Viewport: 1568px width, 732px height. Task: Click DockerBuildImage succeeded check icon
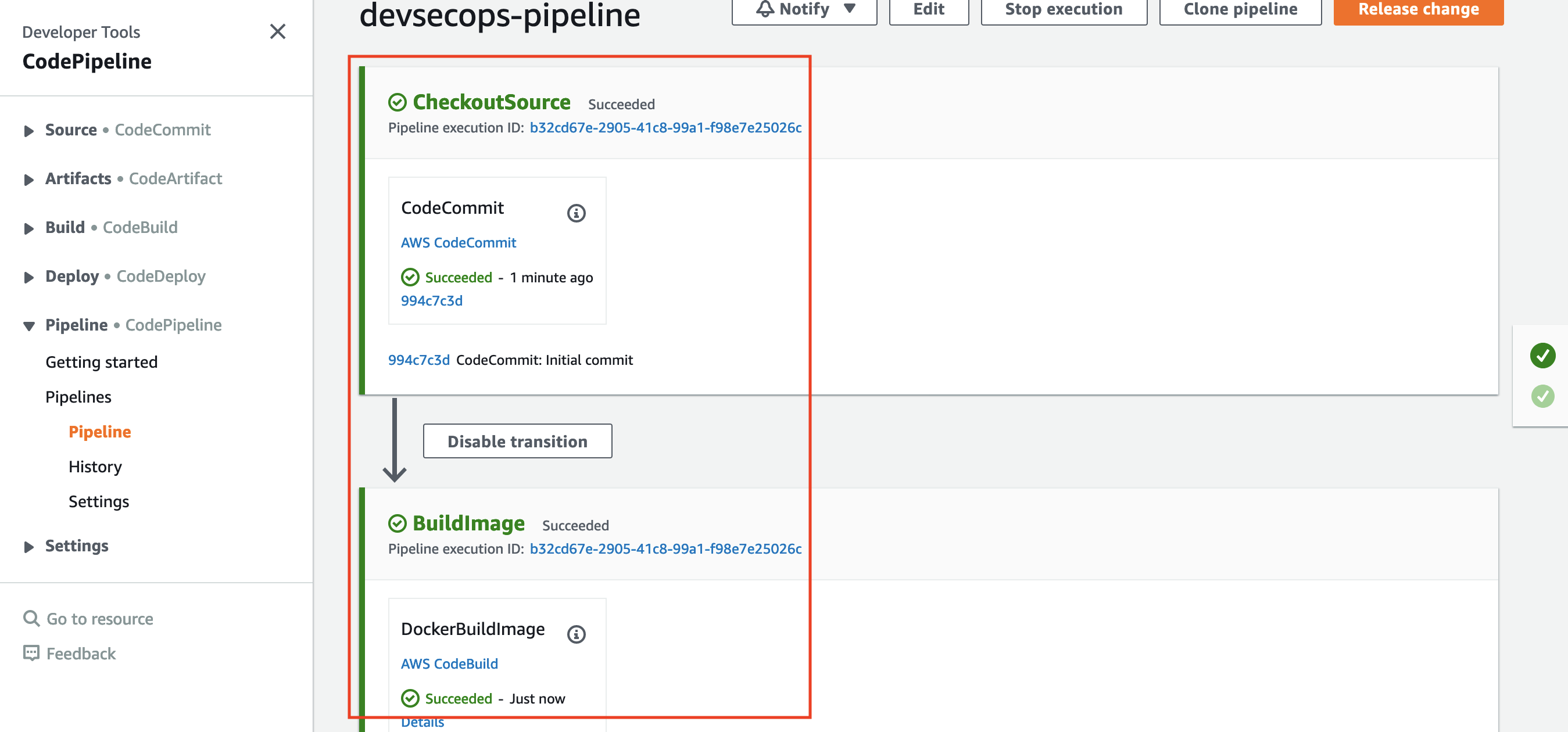[x=410, y=698]
